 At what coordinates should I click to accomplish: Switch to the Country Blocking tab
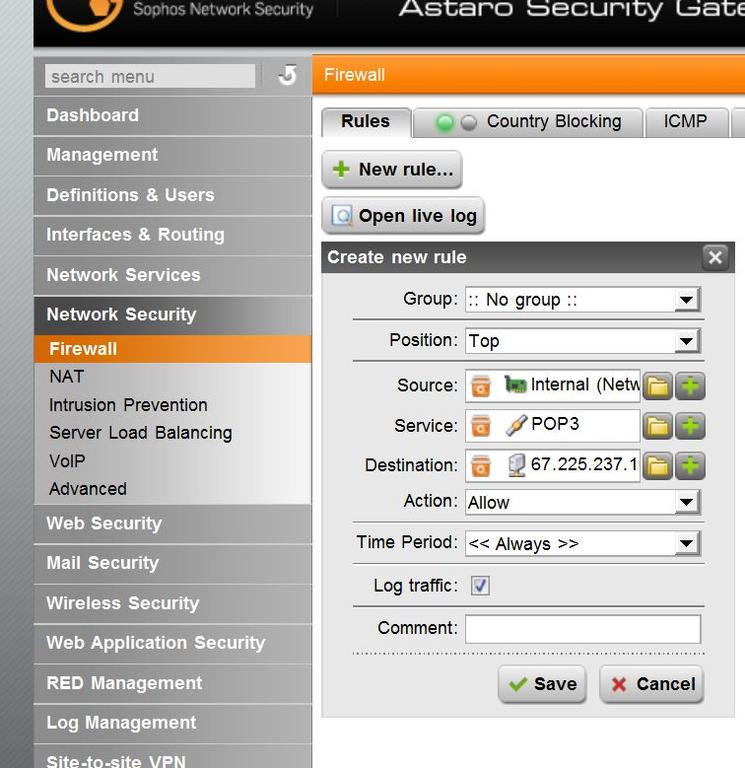[x=528, y=122]
